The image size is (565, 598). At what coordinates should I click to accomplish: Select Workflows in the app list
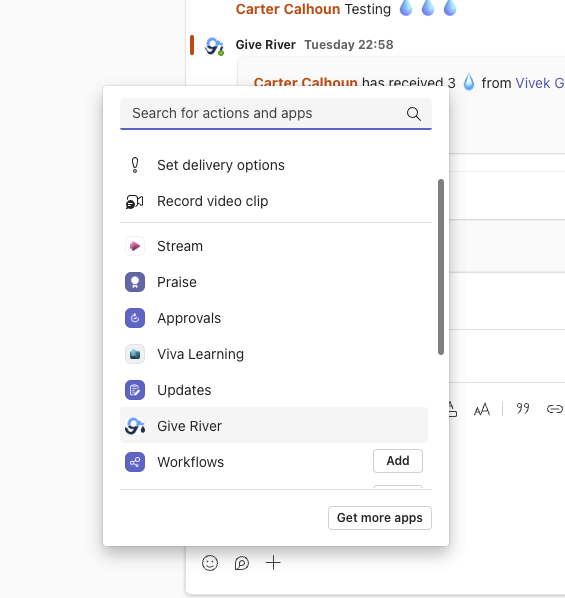(274, 462)
